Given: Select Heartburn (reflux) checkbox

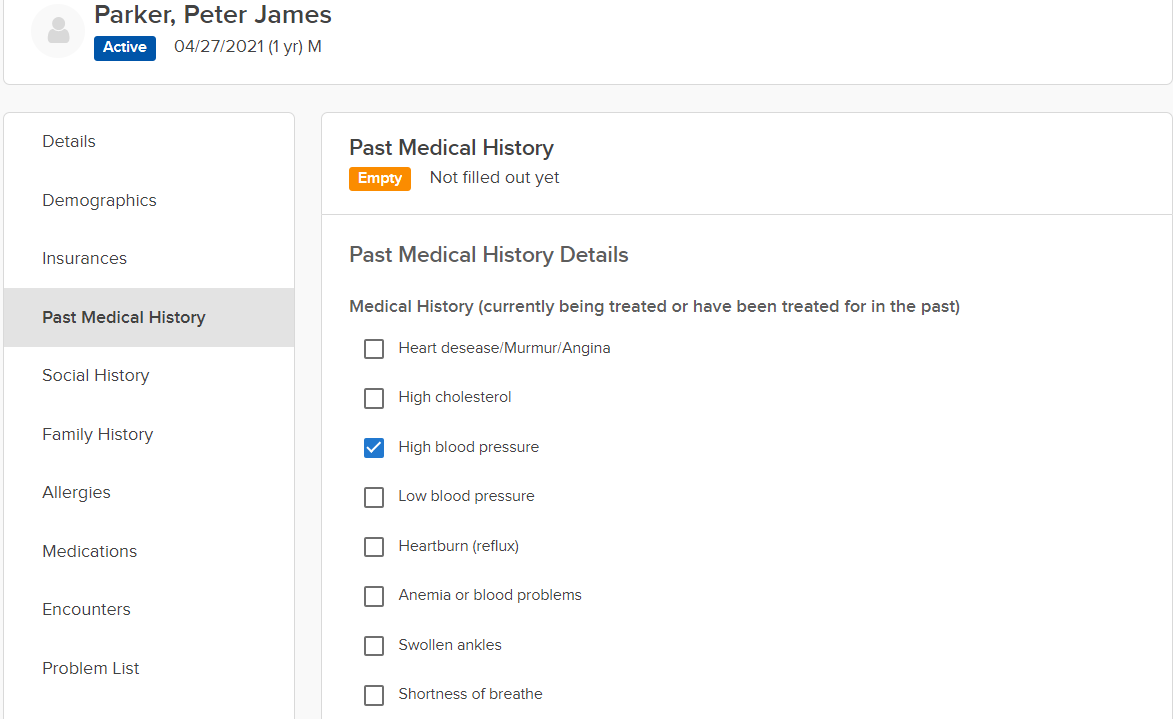Looking at the screenshot, I should click(374, 547).
